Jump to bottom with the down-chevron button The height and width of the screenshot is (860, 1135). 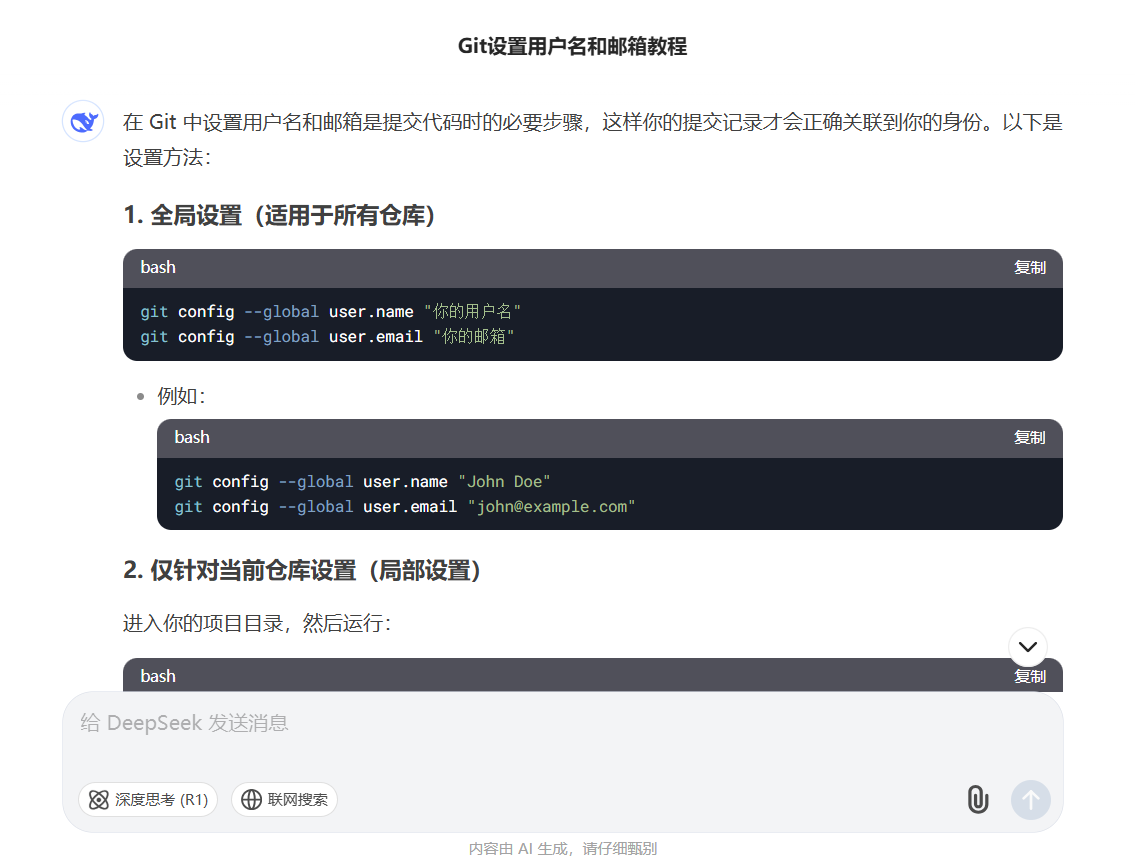1028,646
